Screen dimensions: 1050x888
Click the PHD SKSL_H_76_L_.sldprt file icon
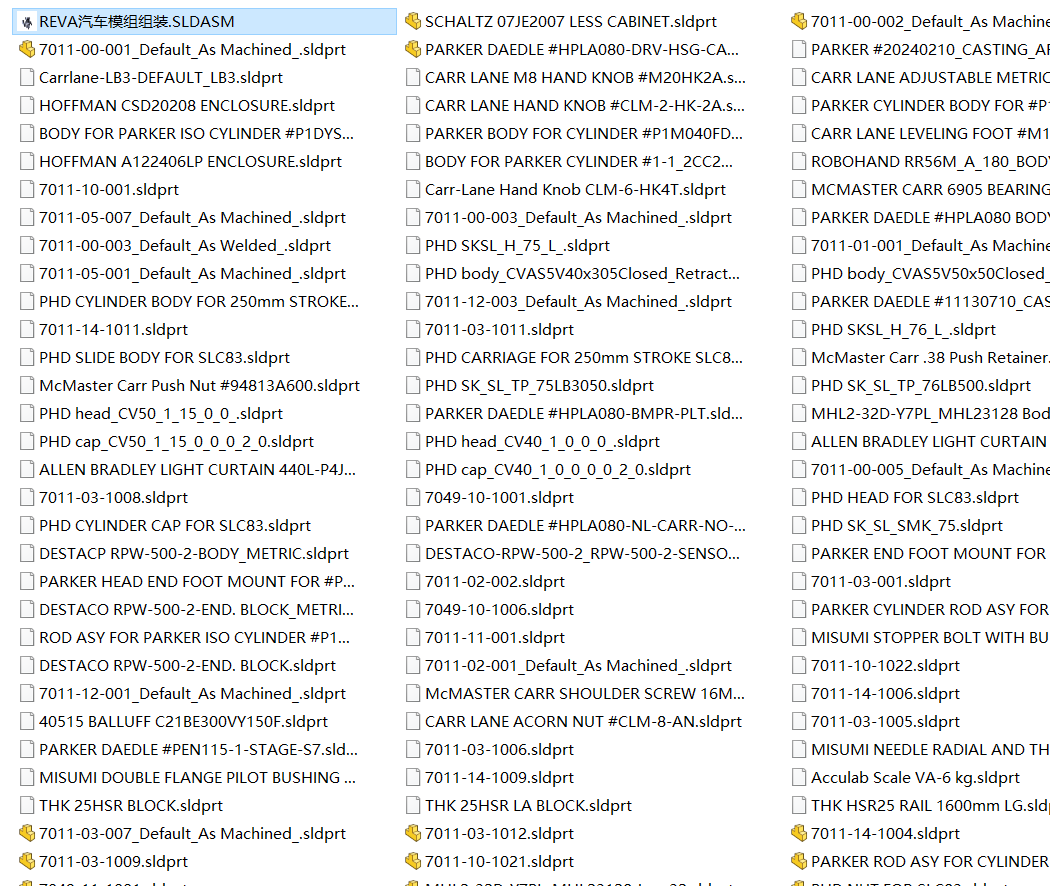point(798,329)
